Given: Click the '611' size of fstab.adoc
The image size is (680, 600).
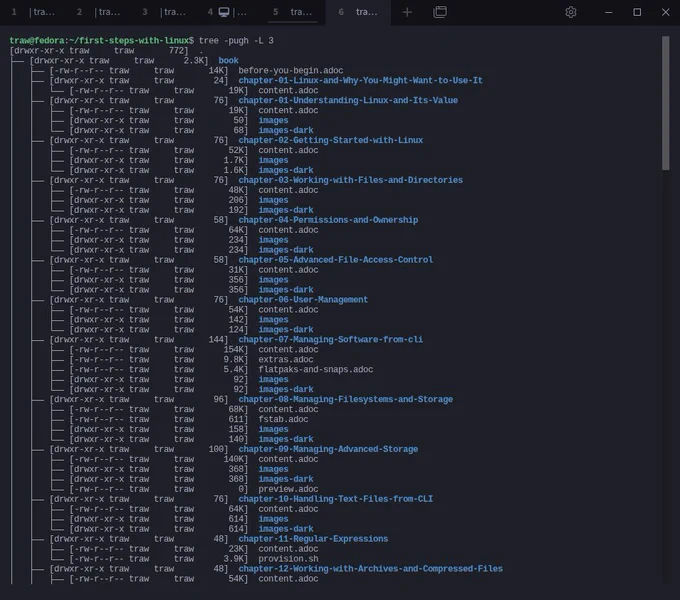Looking at the screenshot, I should click(236, 419).
